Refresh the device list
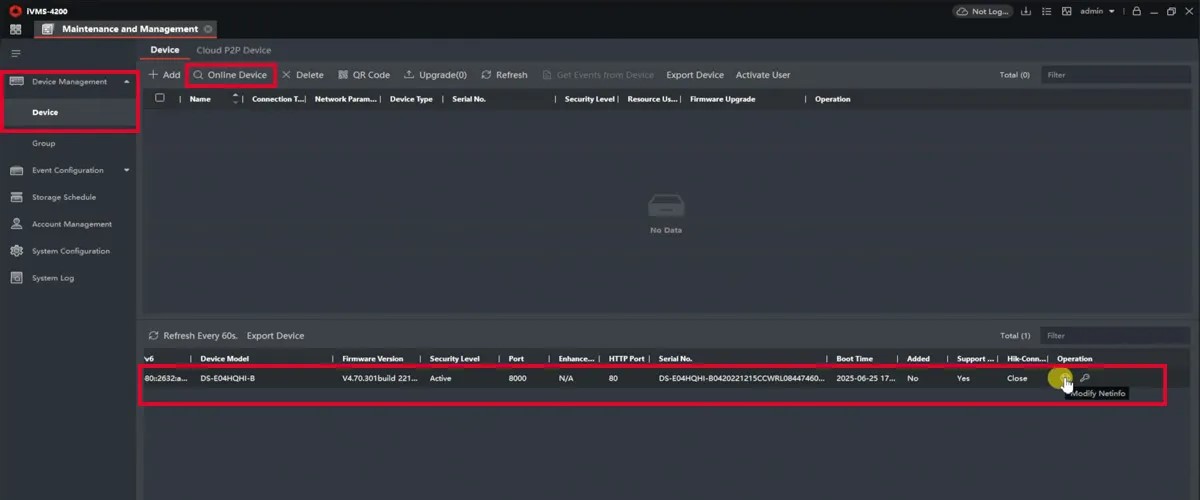Screen dimensions: 1200x500 point(504,75)
